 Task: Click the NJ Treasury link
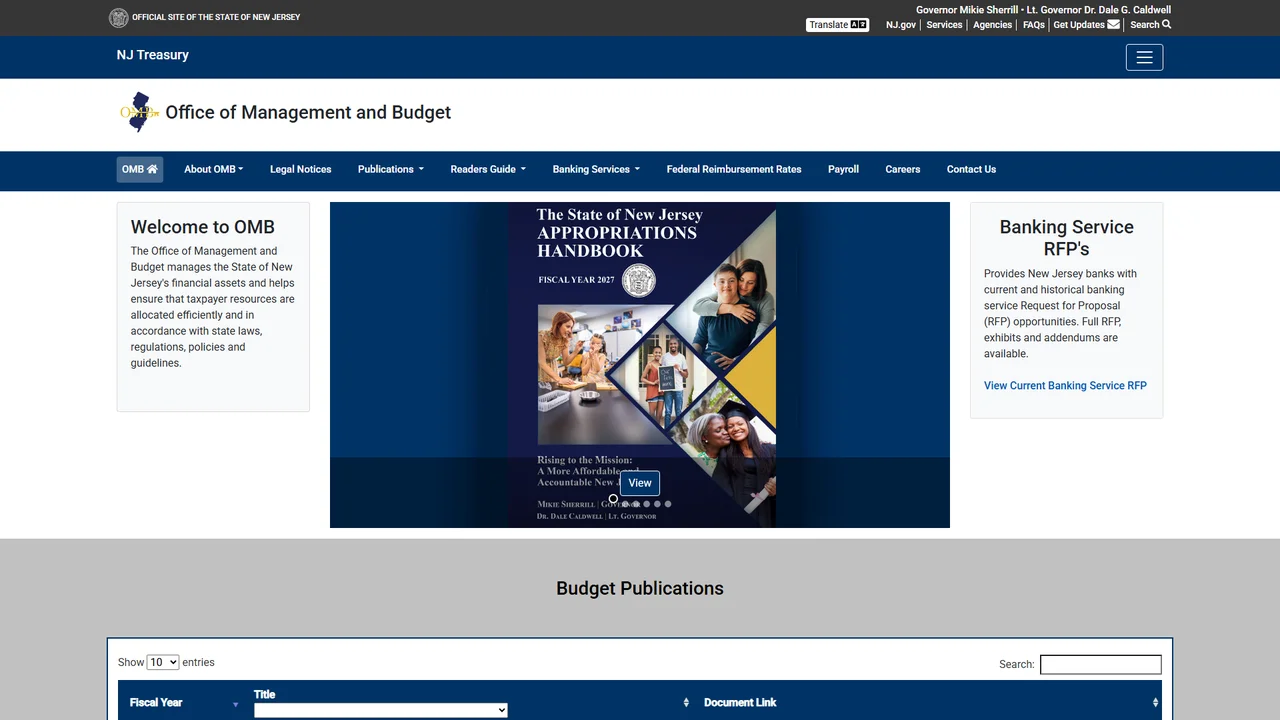point(153,55)
